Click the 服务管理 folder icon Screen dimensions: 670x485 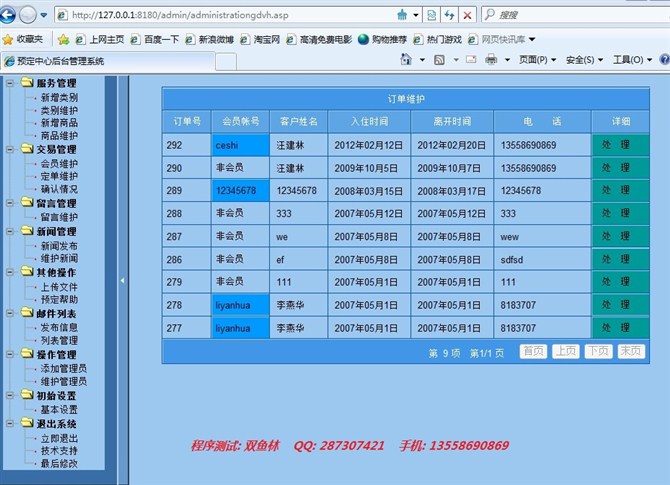[24, 83]
